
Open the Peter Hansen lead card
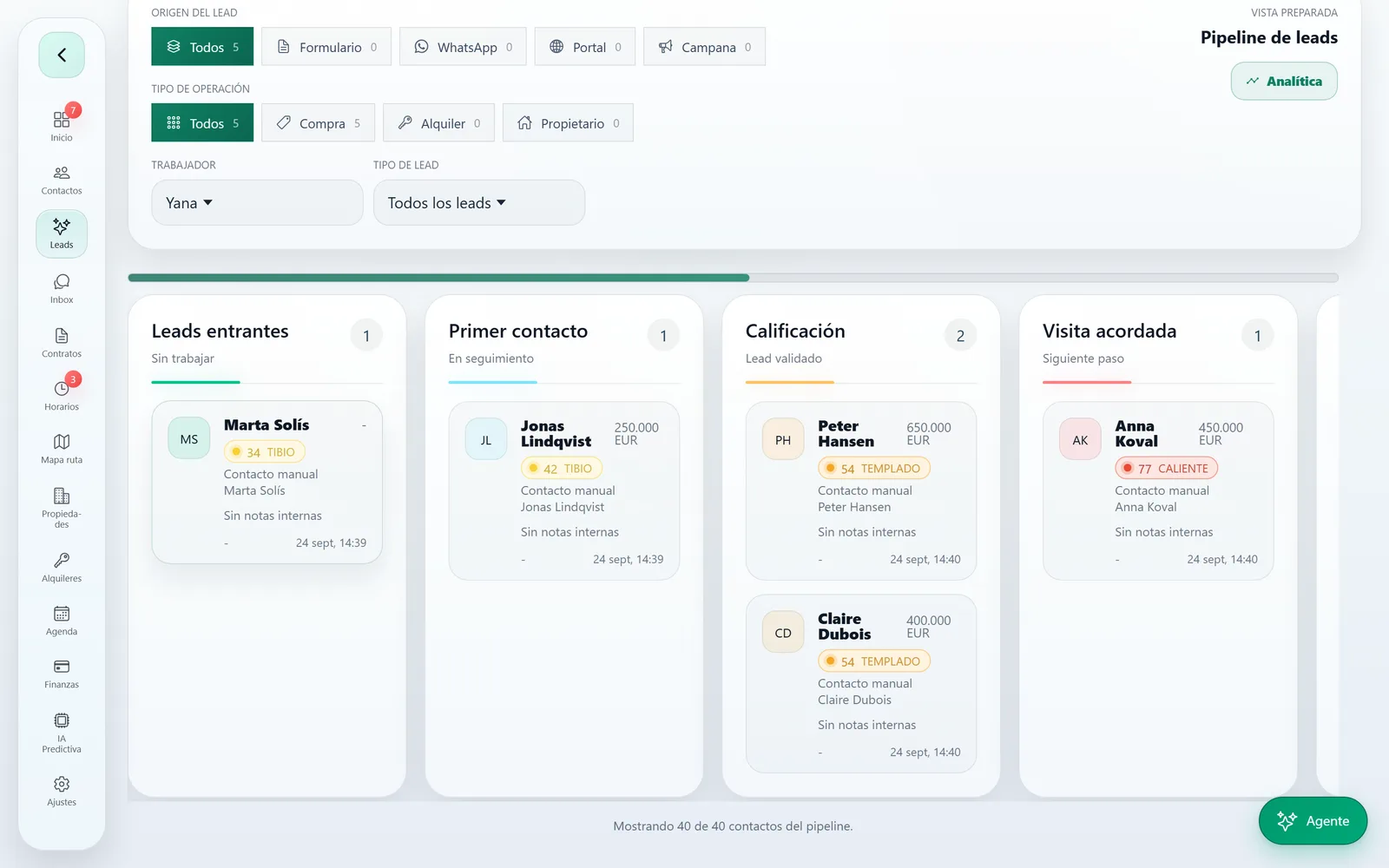pyautogui.click(x=861, y=491)
